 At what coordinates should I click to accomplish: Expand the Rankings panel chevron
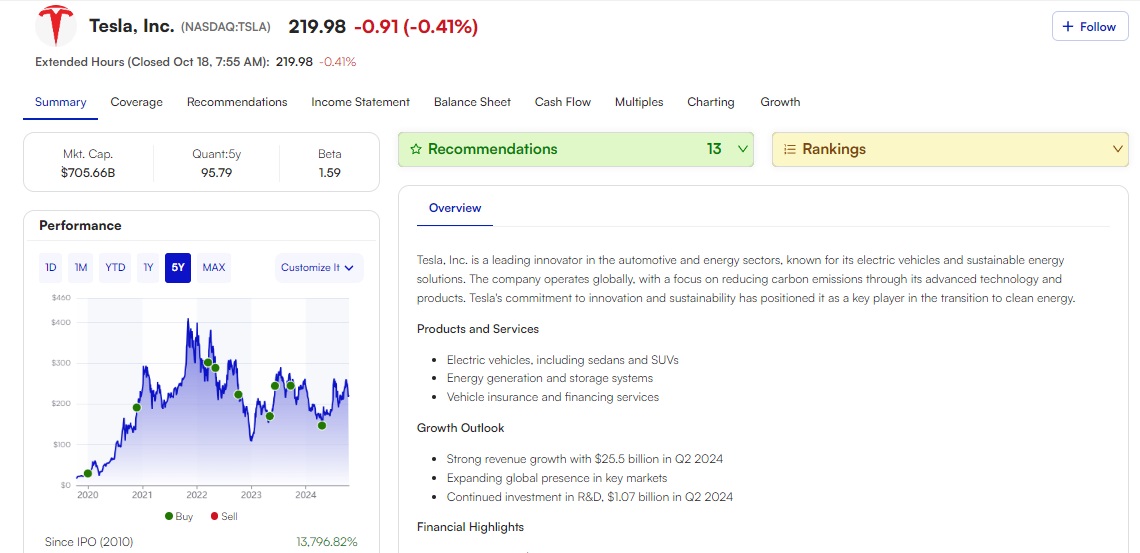point(1118,149)
